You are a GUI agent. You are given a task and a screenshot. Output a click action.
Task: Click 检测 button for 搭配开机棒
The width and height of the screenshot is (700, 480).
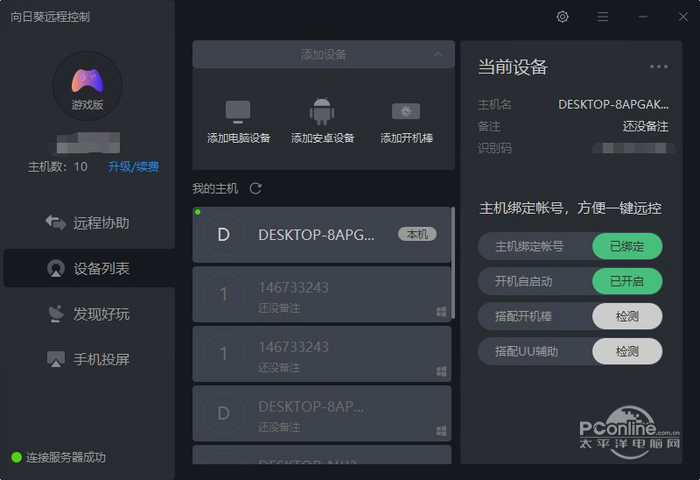[x=627, y=316]
